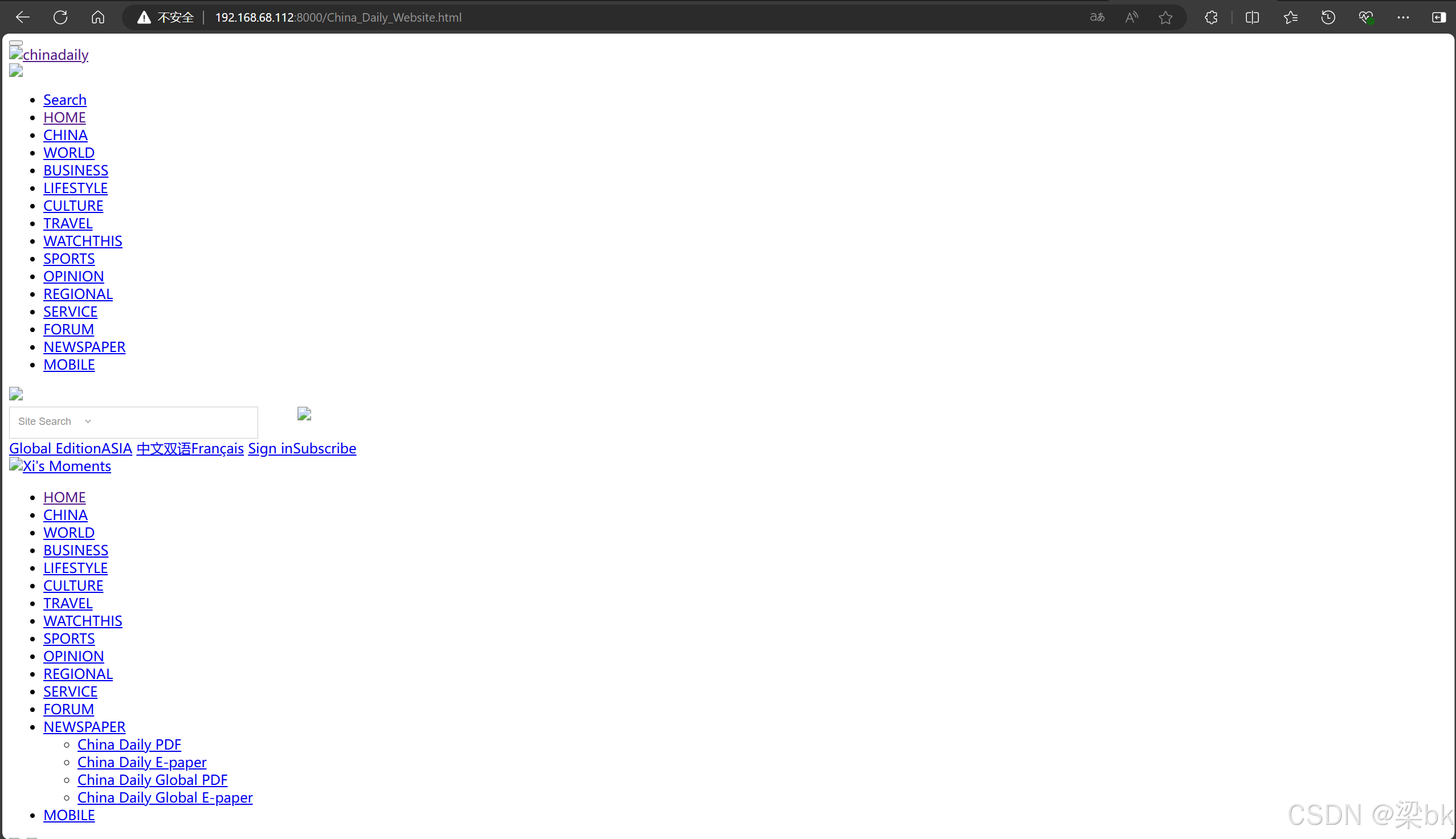The image size is (1456, 839).
Task: Follow the ASIA edition link
Action: coord(117,448)
